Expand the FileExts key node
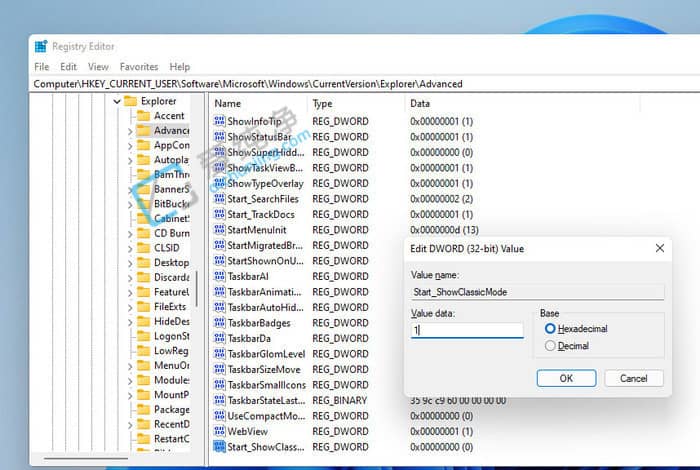Image resolution: width=700 pixels, height=470 pixels. click(x=130, y=307)
